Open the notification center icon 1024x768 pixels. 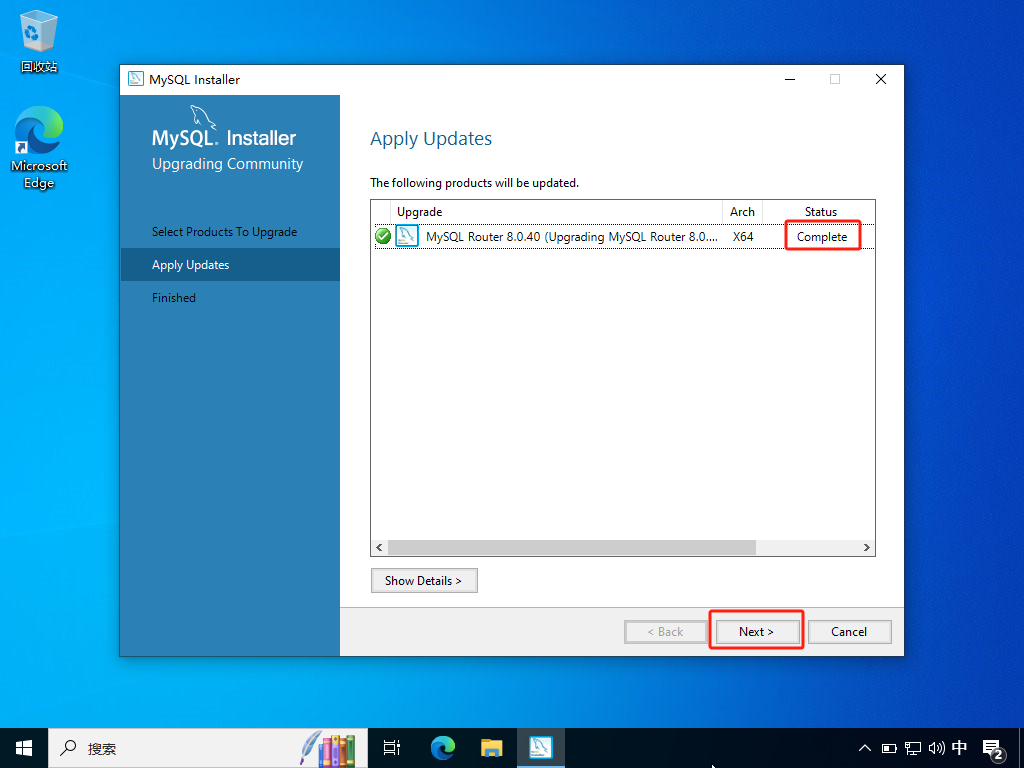(x=993, y=747)
